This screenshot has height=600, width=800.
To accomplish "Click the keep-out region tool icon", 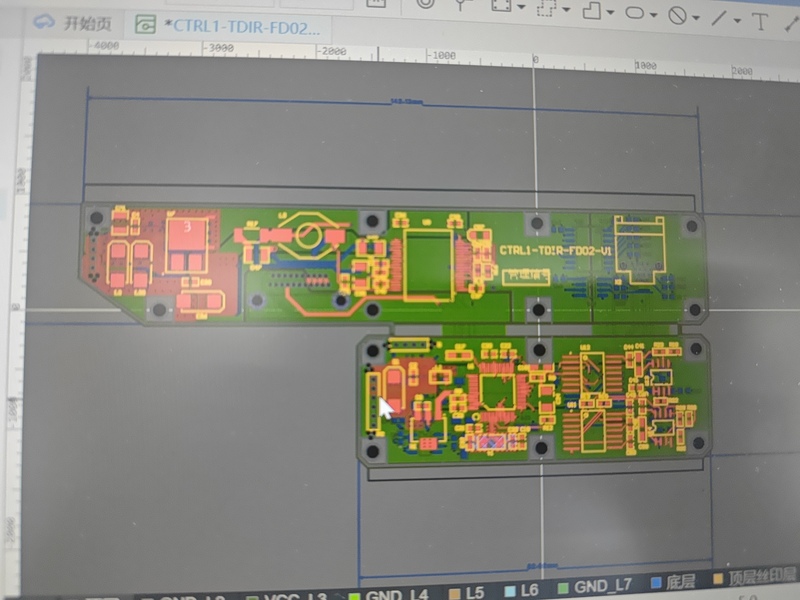I will tap(677, 14).
